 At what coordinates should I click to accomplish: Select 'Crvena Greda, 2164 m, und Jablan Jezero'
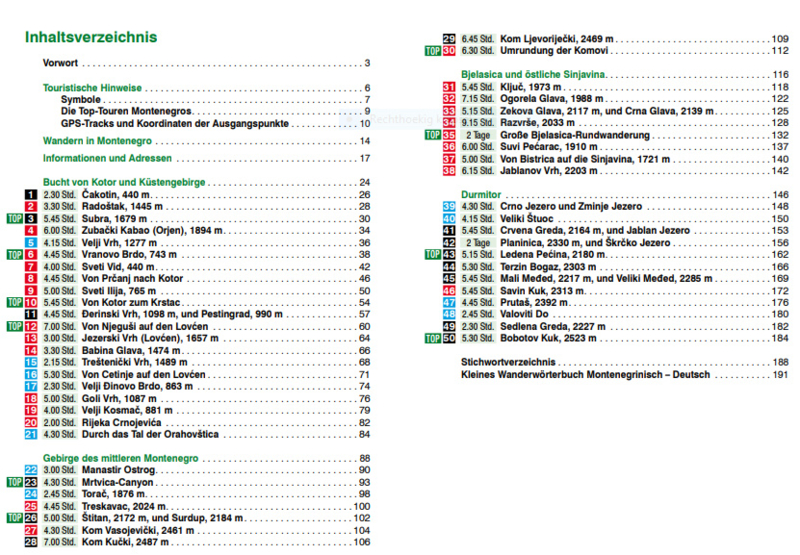point(595,231)
